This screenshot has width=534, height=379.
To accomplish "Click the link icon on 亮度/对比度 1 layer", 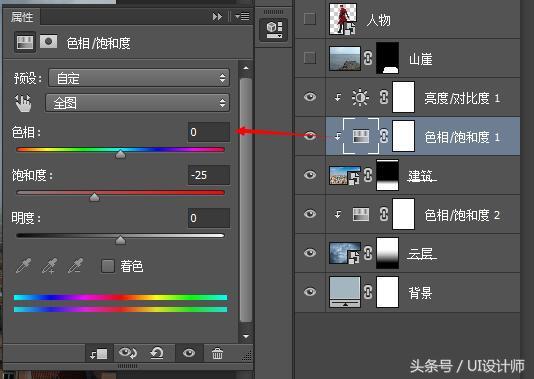I will coord(384,97).
